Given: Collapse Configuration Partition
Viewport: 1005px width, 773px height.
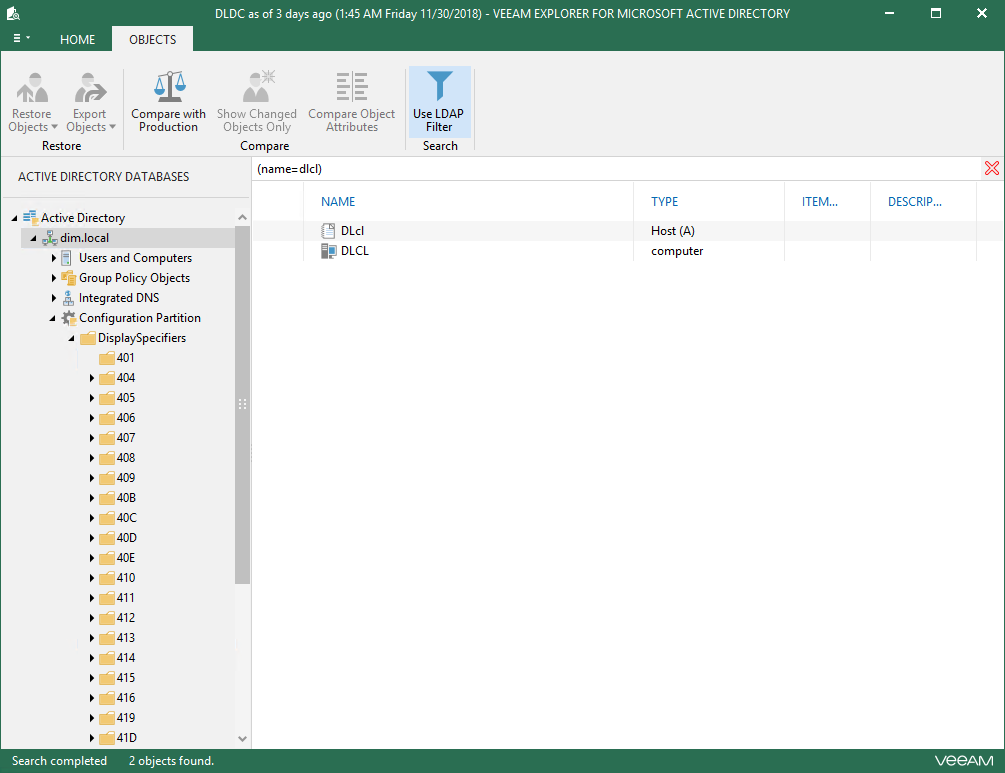Looking at the screenshot, I should tap(53, 319).
